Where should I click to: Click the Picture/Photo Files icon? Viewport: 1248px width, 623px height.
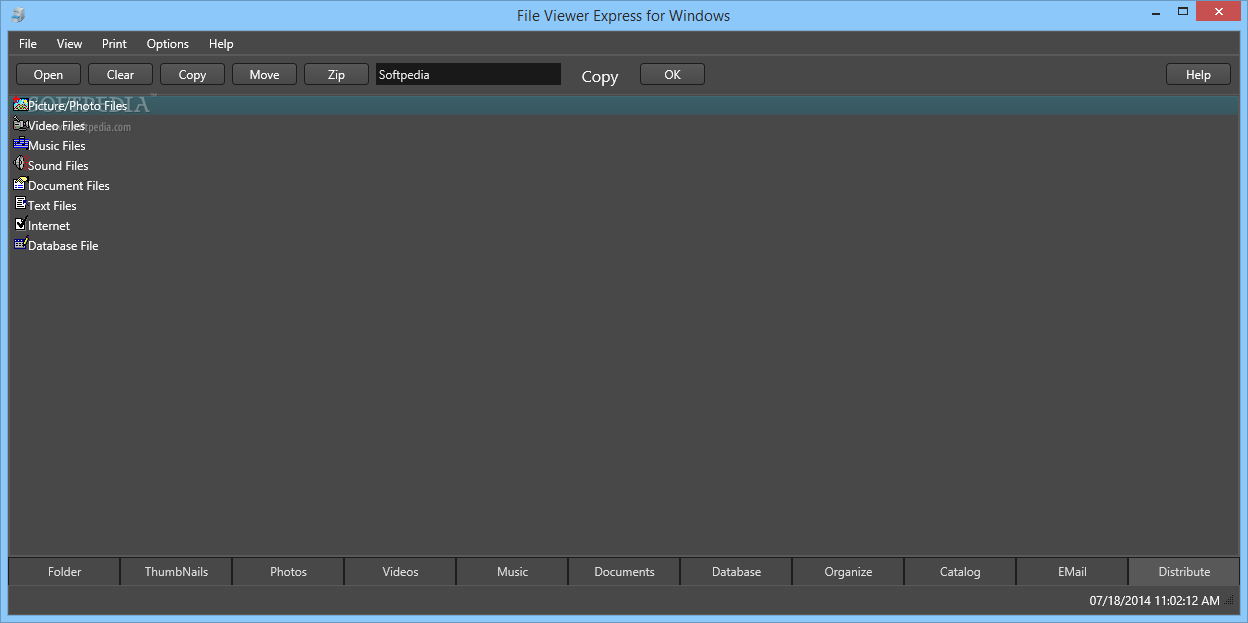coord(20,104)
